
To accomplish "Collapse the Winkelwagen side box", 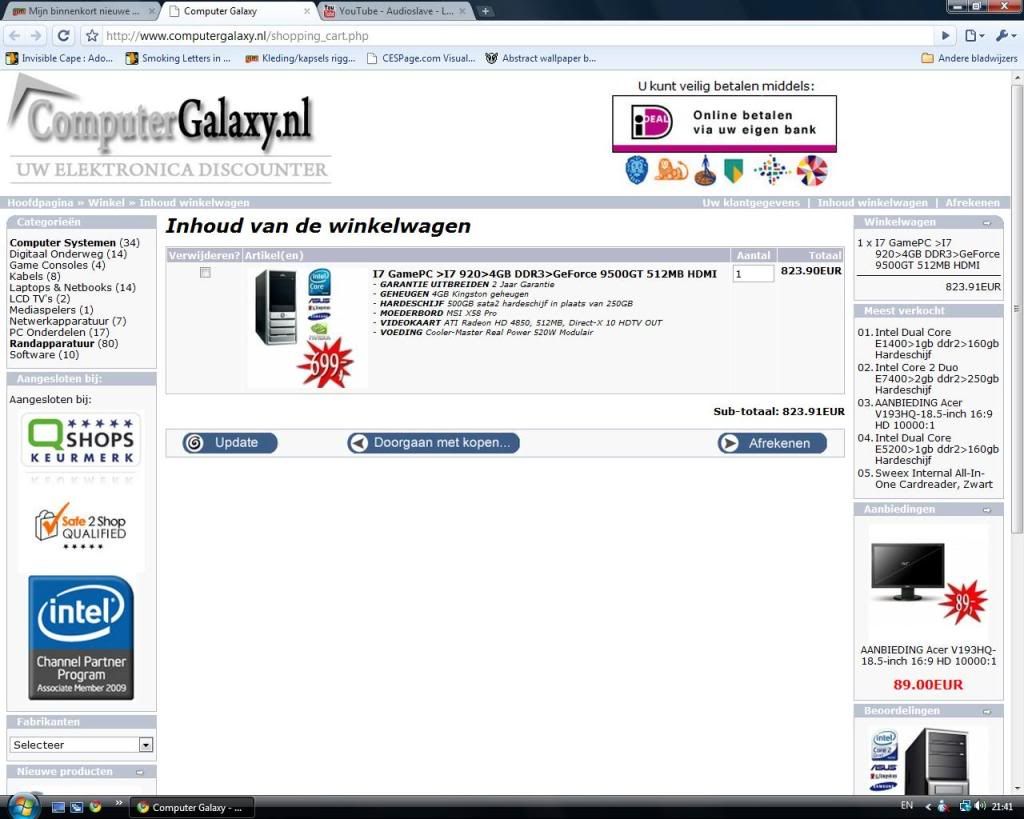I will tap(987, 223).
